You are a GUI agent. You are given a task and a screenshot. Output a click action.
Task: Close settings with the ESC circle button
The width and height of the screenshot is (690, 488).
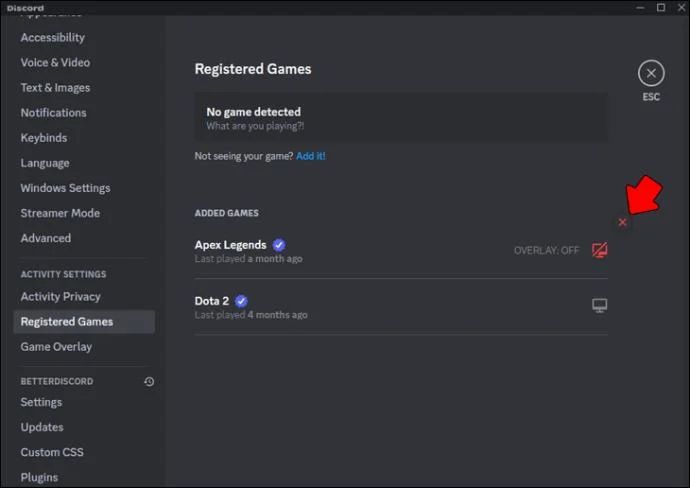click(x=651, y=73)
